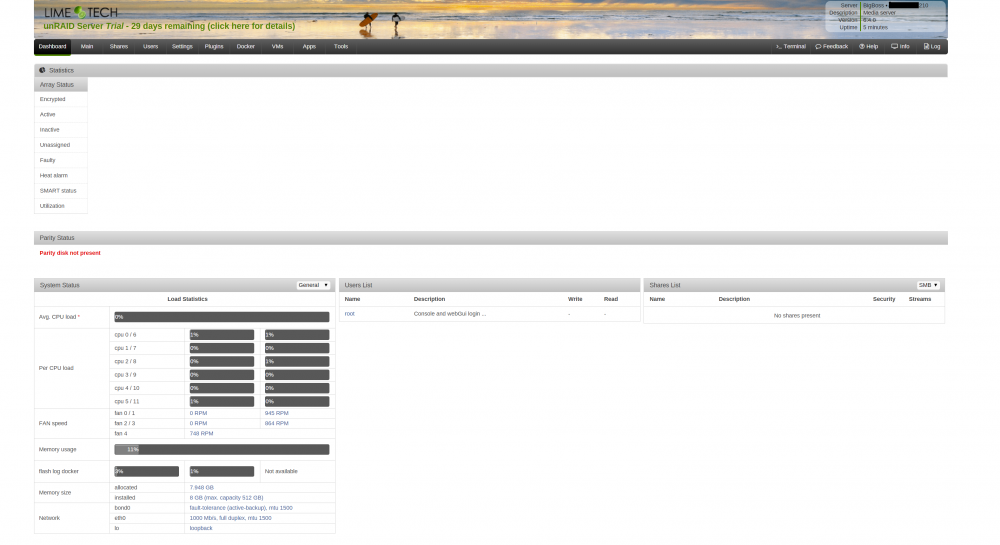Click the unRAID trial details link
The width and height of the screenshot is (1000, 545).
(x=169, y=26)
